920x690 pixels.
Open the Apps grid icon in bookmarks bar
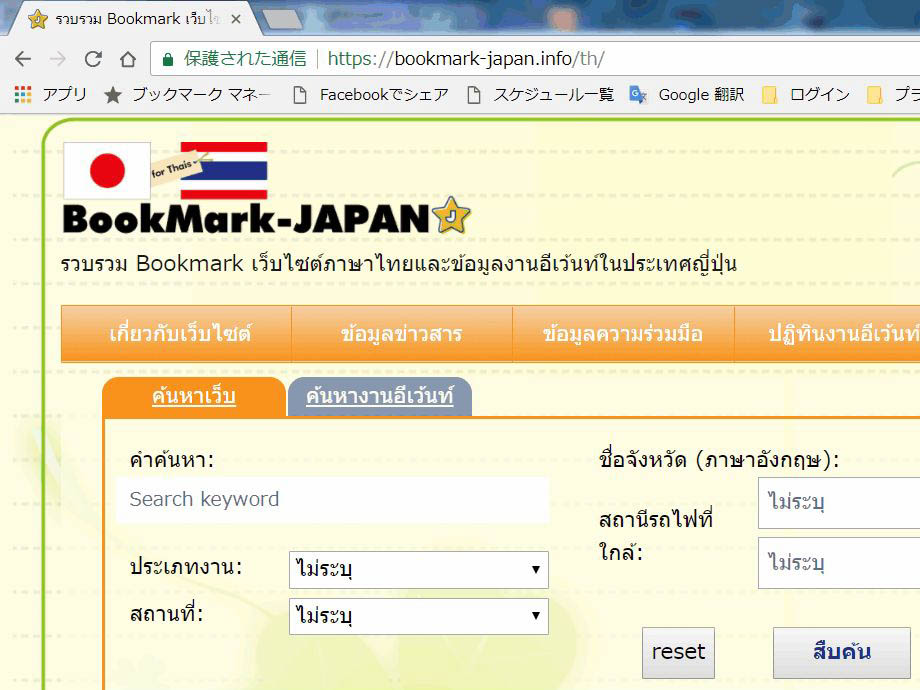[x=23, y=95]
